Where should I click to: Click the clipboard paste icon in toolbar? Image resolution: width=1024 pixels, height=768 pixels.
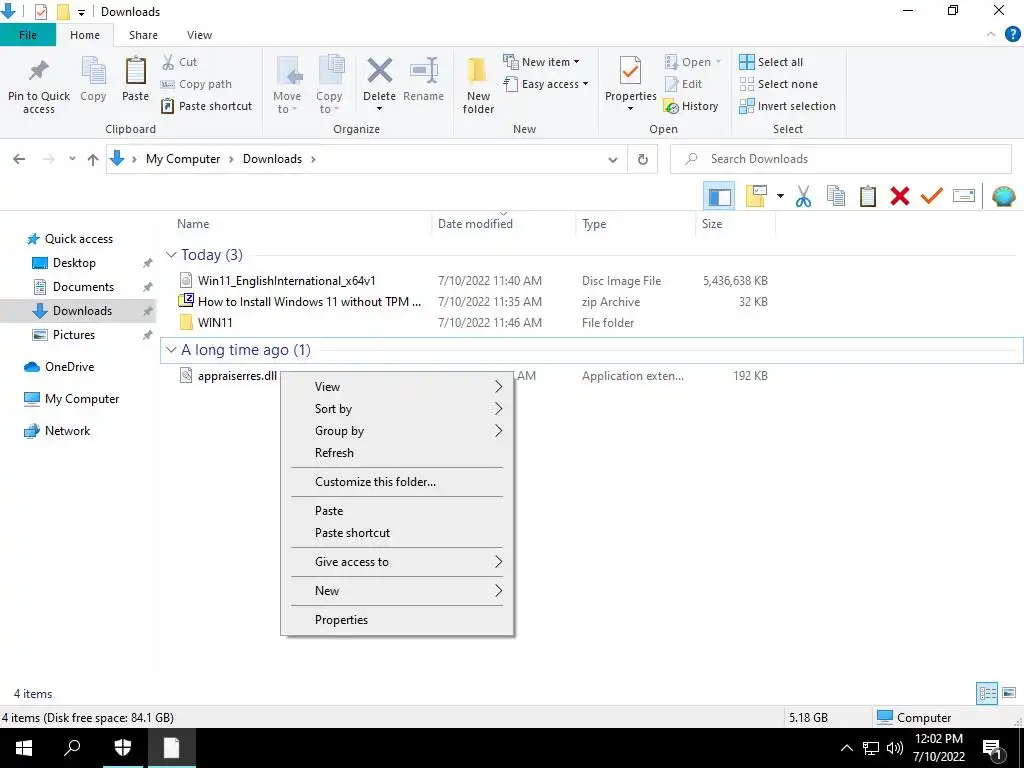pyautogui.click(x=868, y=196)
